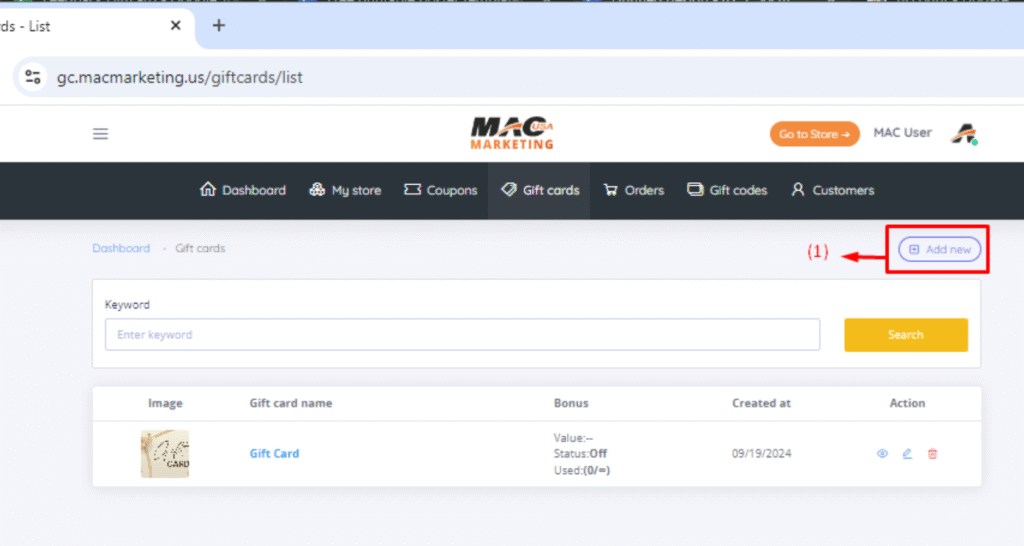Open the Dashboard menu item
Image resolution: width=1024 pixels, height=546 pixels.
pyautogui.click(x=243, y=190)
